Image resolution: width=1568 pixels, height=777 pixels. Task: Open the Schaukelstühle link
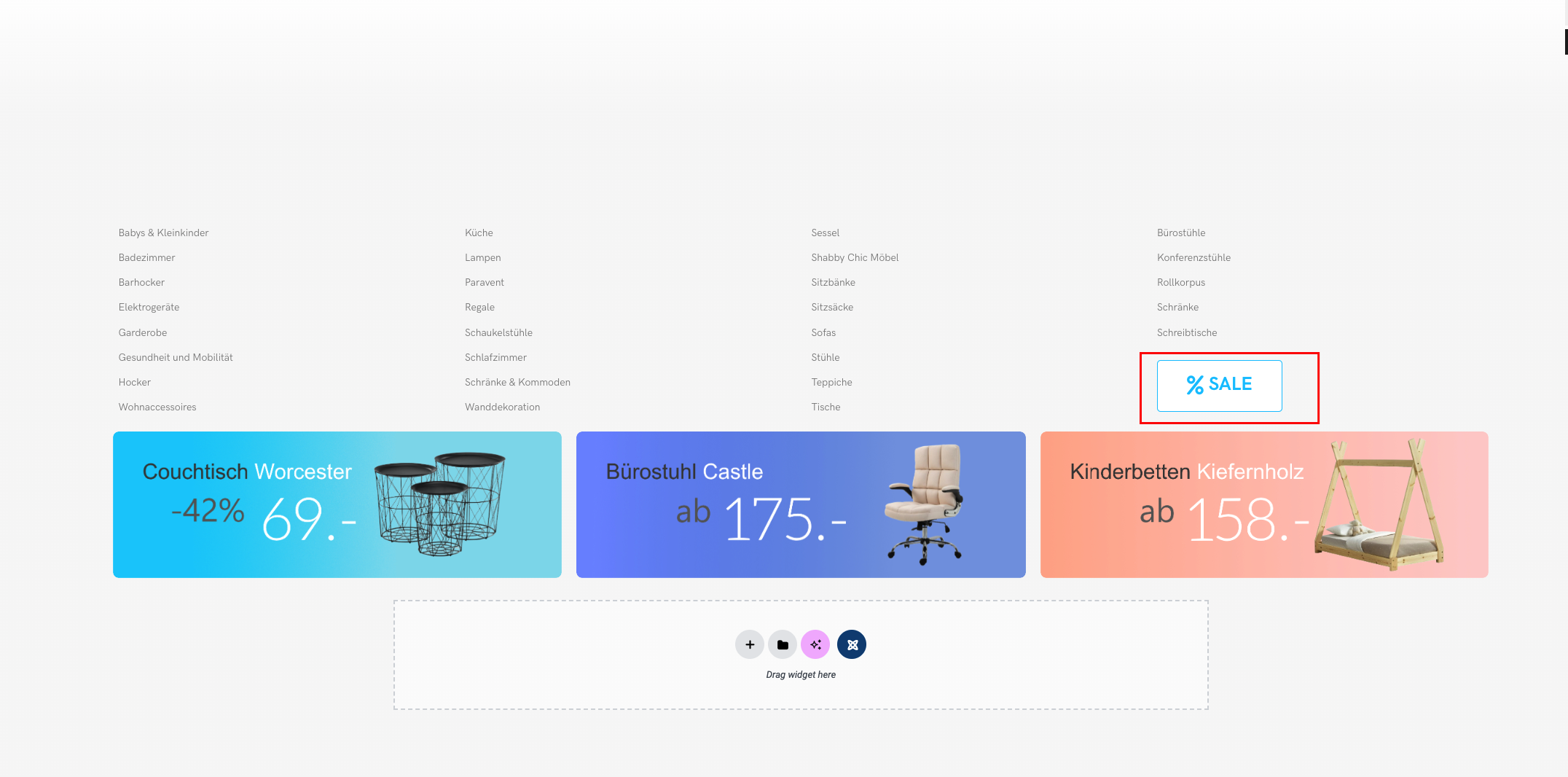click(x=498, y=332)
